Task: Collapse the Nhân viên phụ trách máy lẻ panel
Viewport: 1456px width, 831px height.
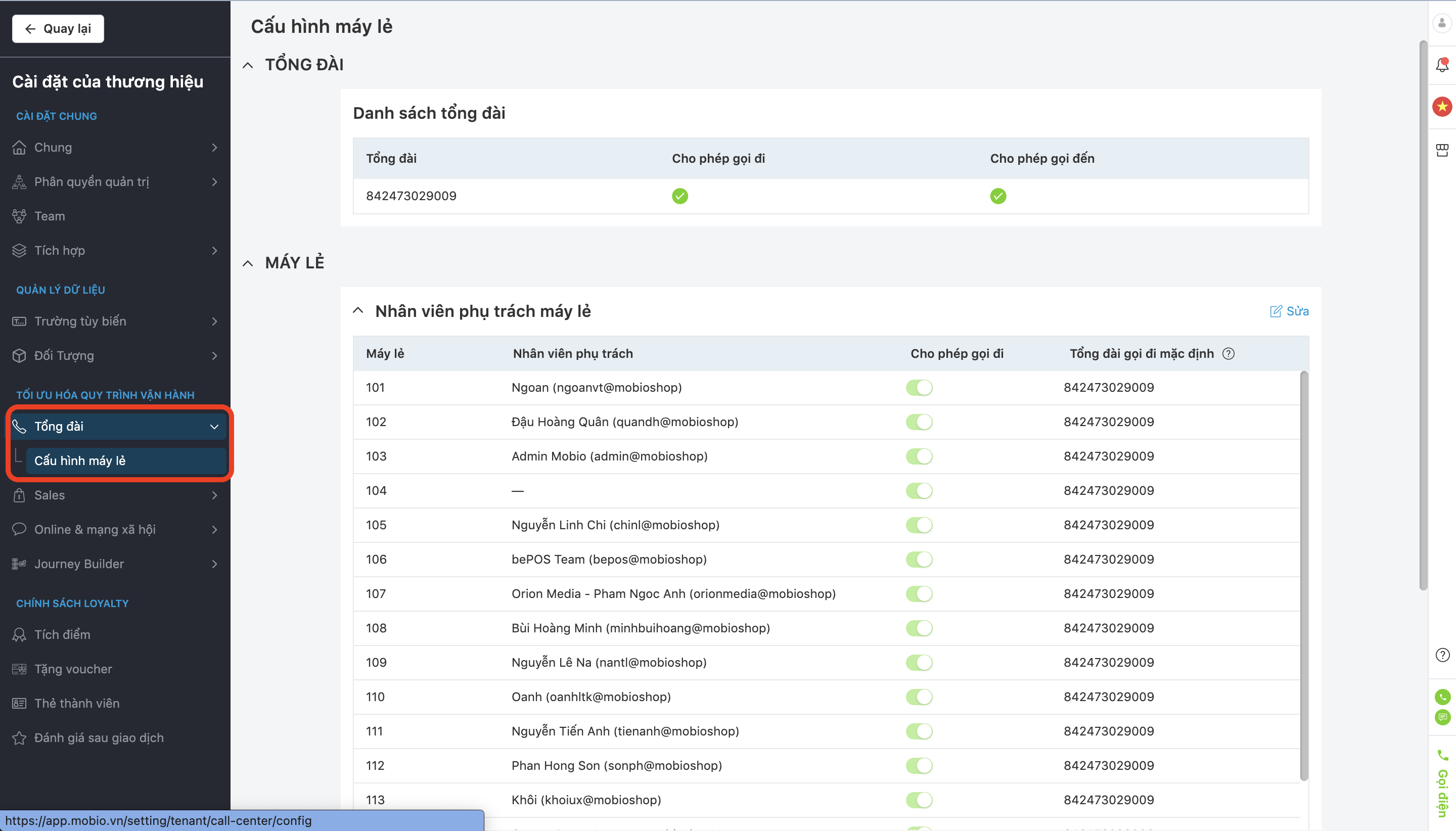Action: 358,311
